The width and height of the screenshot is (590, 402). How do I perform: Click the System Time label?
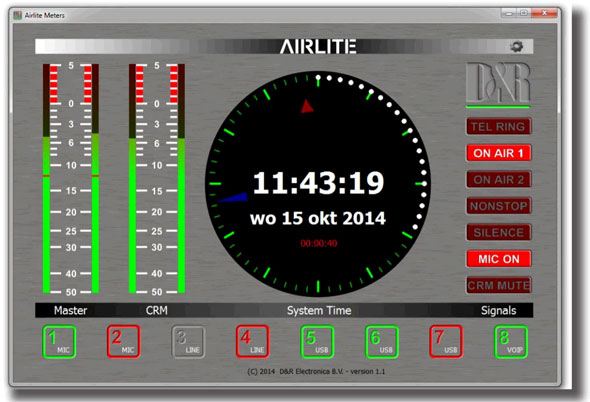point(319,311)
